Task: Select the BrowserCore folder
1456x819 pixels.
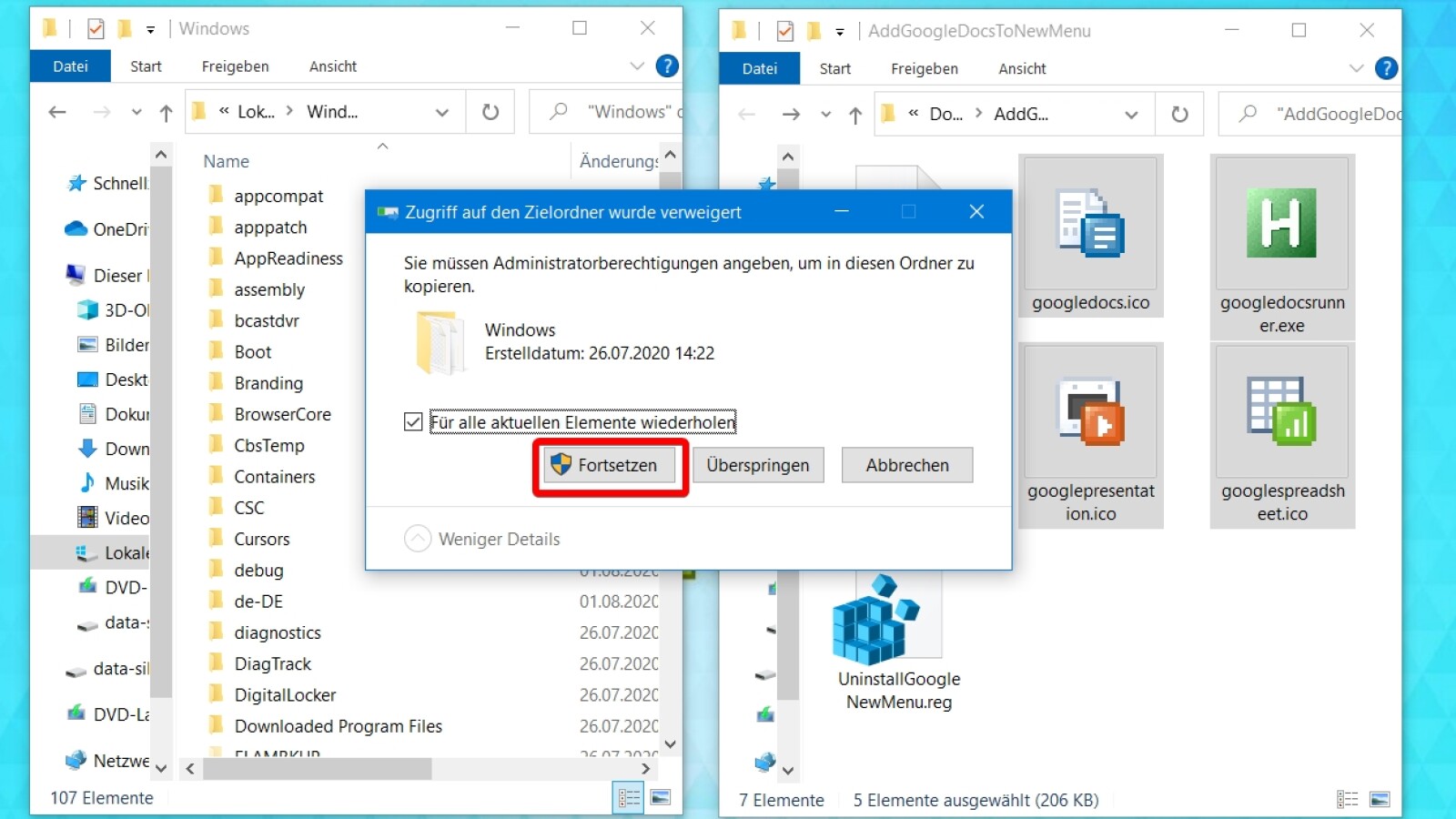Action: [x=282, y=414]
